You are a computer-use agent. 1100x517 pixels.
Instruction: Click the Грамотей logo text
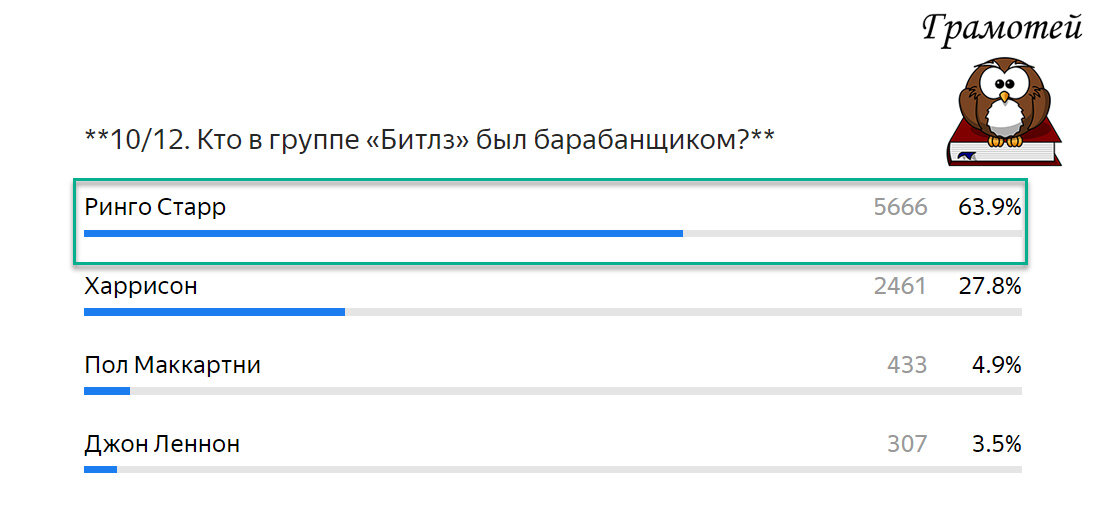[1001, 29]
